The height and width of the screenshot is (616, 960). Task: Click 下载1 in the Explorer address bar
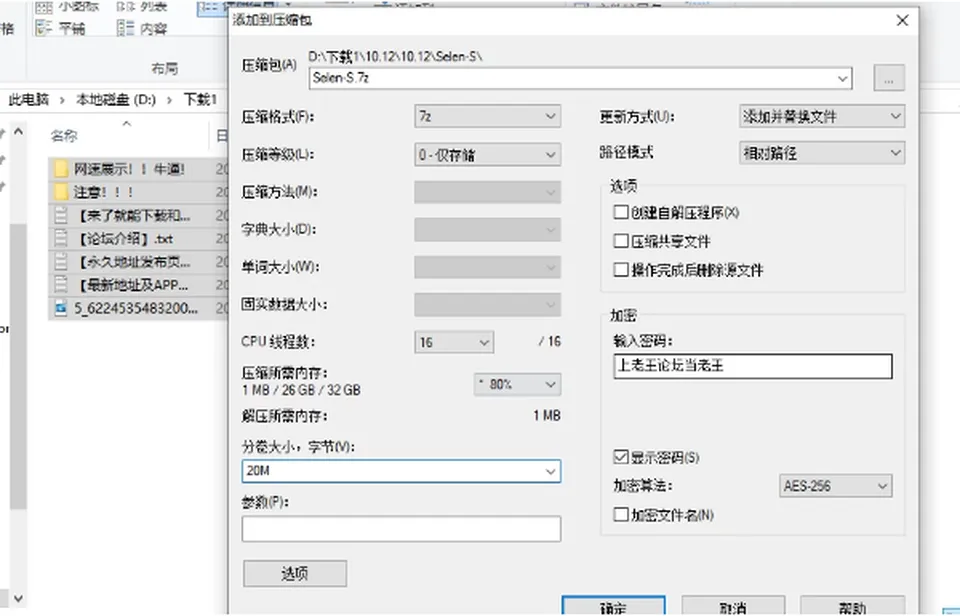coord(201,99)
